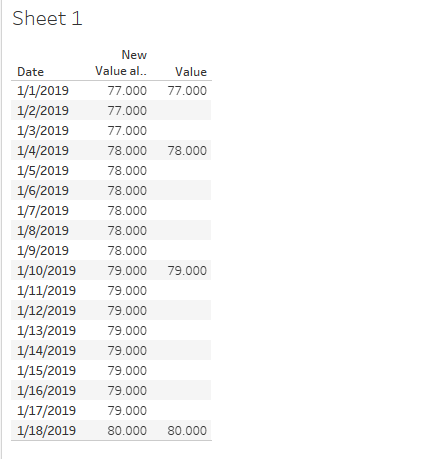This screenshot has width=426, height=459.
Task: Click the Sheet 1 title
Action: [47, 18]
